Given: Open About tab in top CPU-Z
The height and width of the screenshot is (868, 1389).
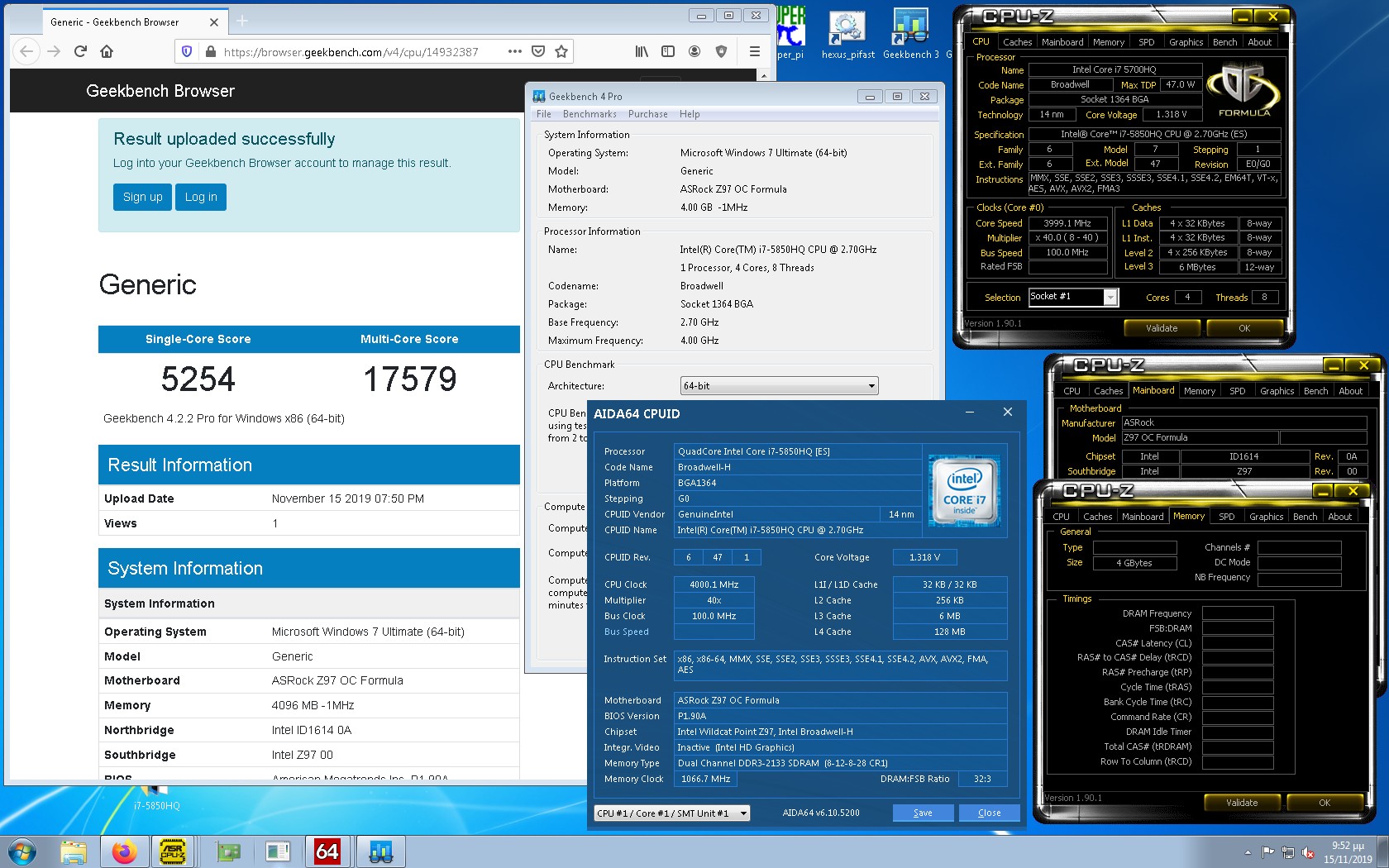Looking at the screenshot, I should point(1259,42).
